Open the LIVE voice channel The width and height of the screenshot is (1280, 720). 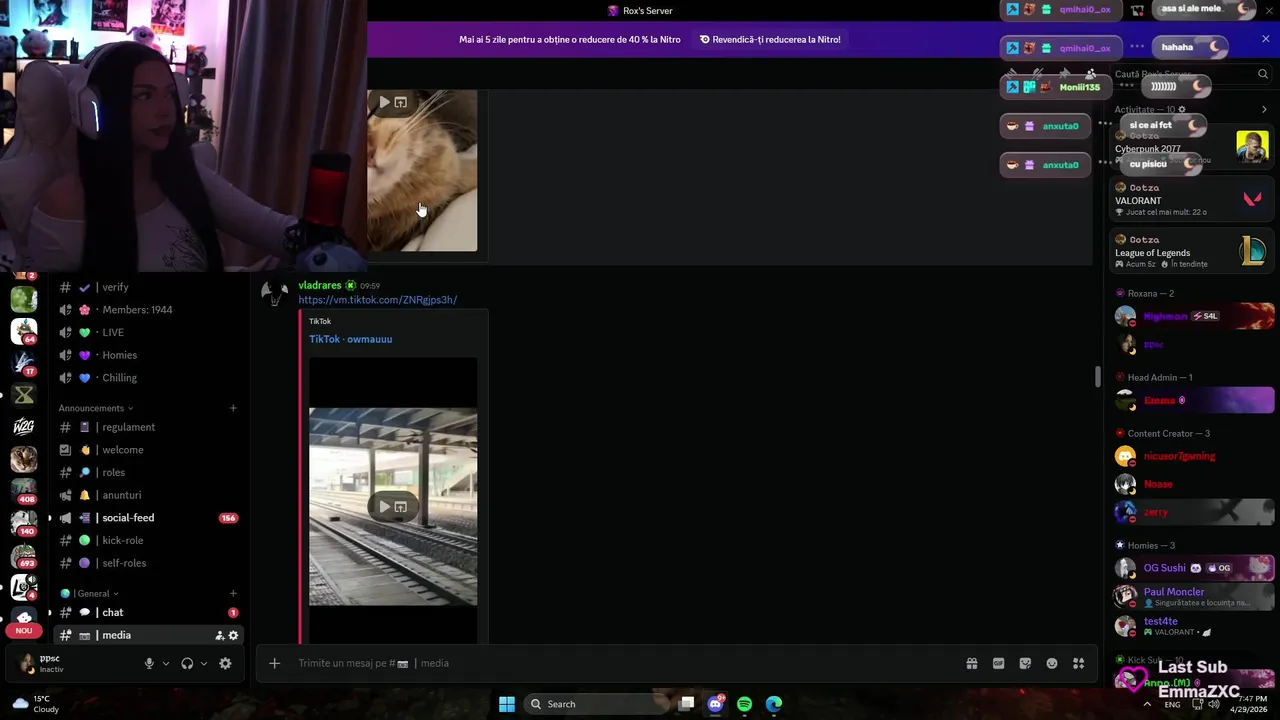pyautogui.click(x=148, y=332)
